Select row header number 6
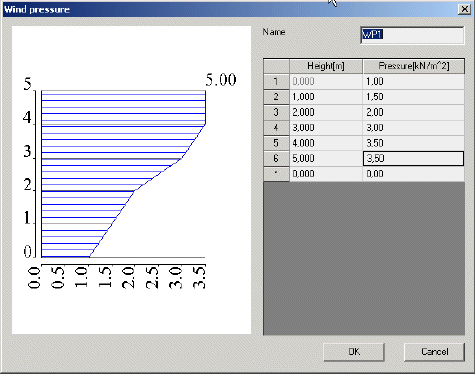This screenshot has height=374, width=475. coord(276,158)
